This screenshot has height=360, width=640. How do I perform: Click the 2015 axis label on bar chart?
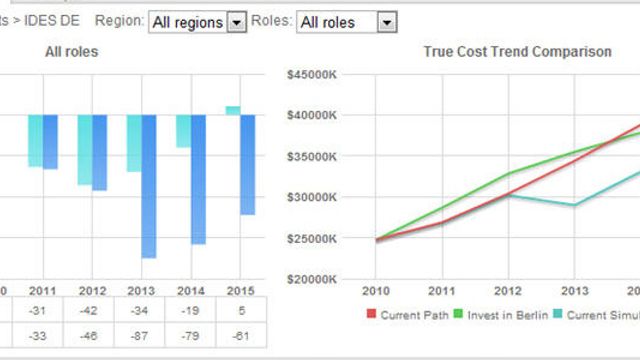coord(240,291)
